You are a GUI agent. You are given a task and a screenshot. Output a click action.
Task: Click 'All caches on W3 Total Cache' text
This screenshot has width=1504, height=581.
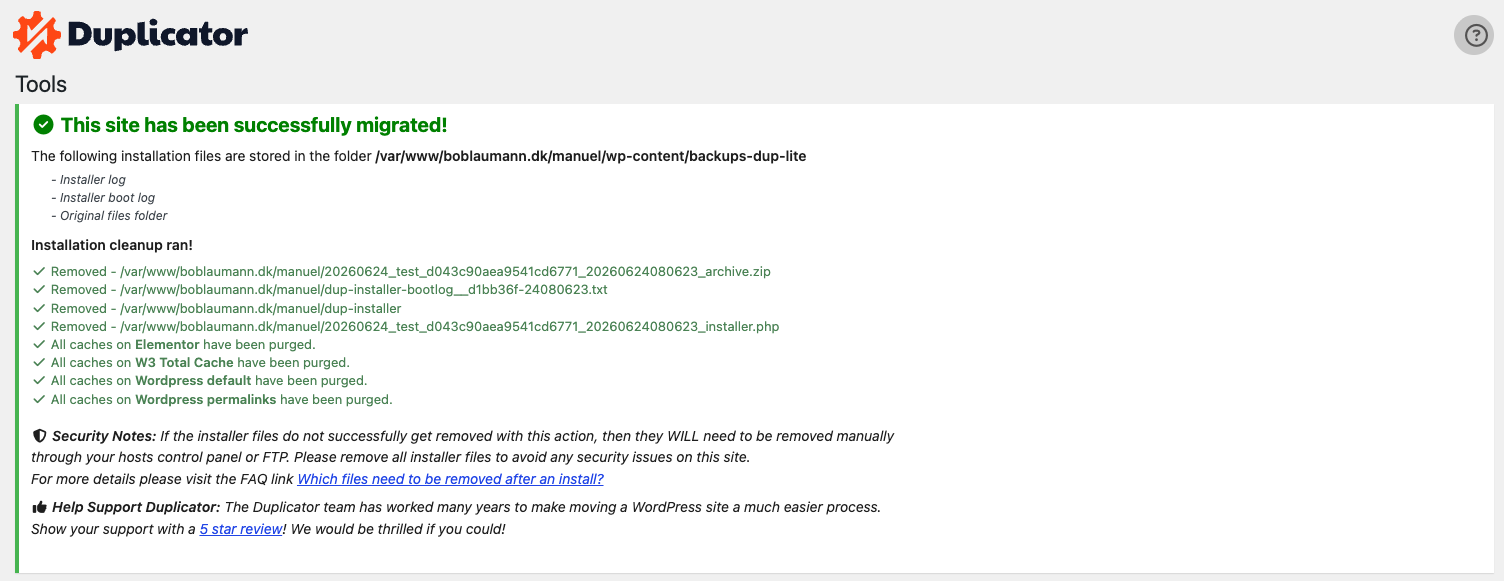point(142,363)
